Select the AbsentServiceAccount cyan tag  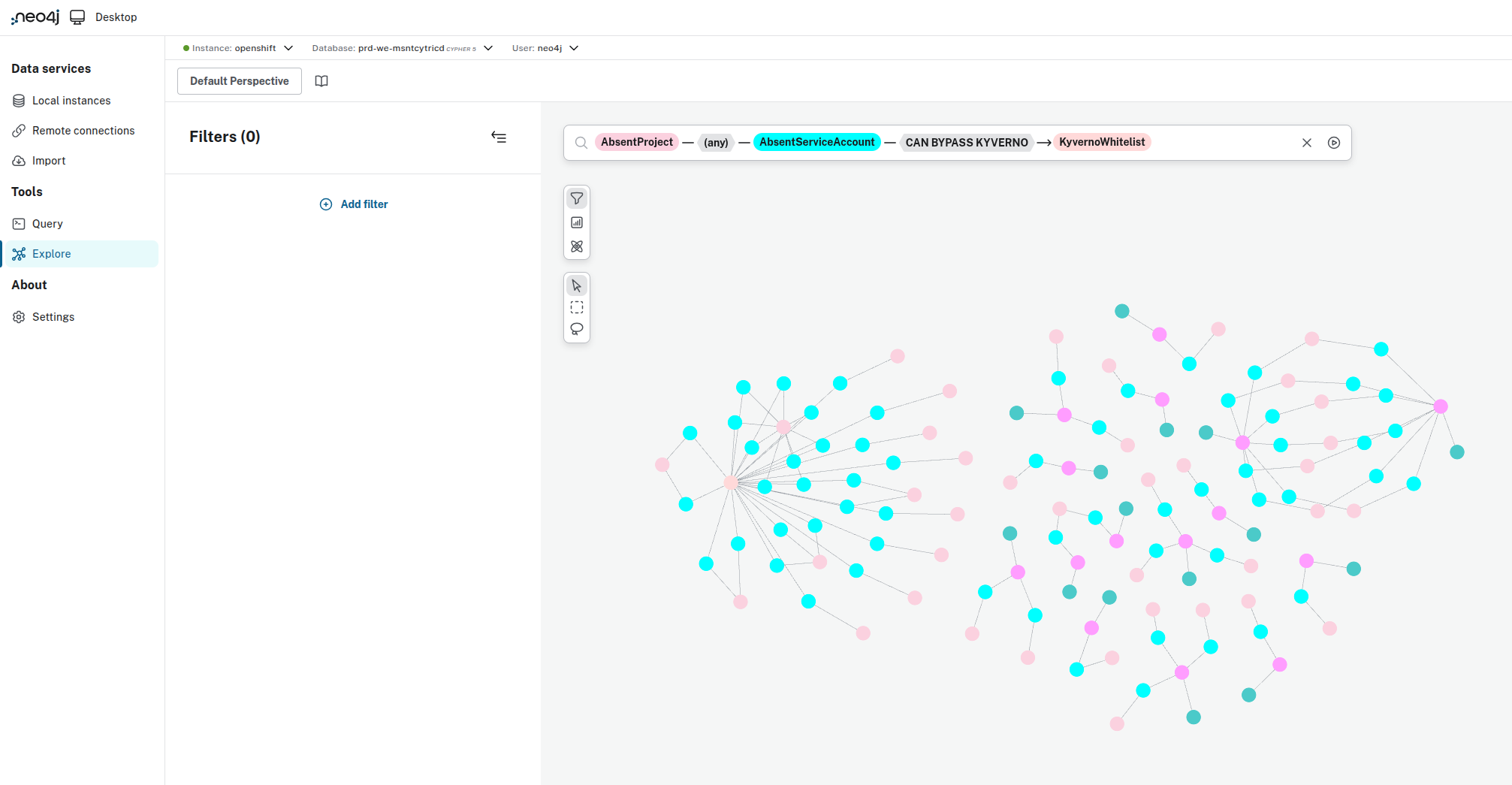point(816,142)
